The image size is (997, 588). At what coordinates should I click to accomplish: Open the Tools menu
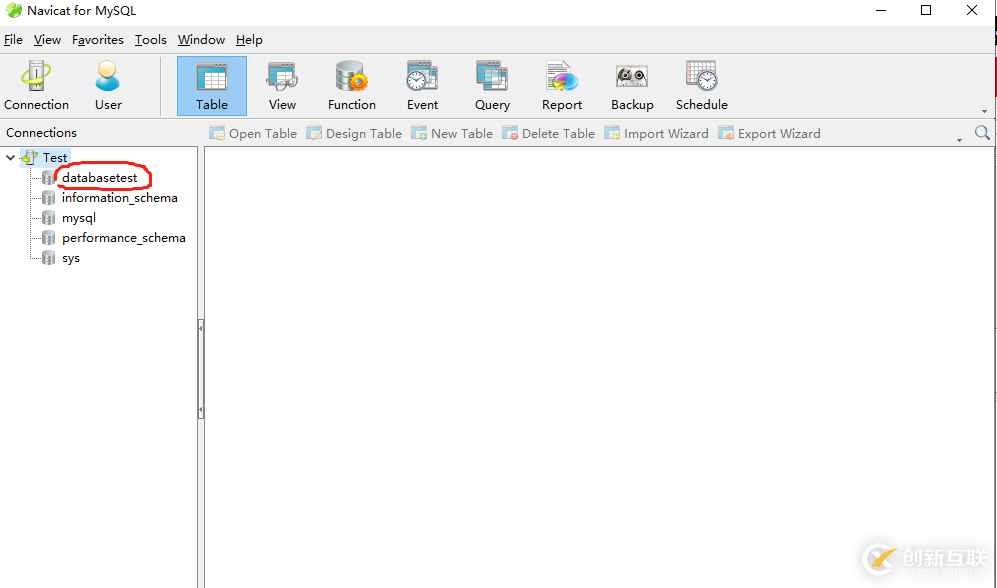click(x=151, y=39)
